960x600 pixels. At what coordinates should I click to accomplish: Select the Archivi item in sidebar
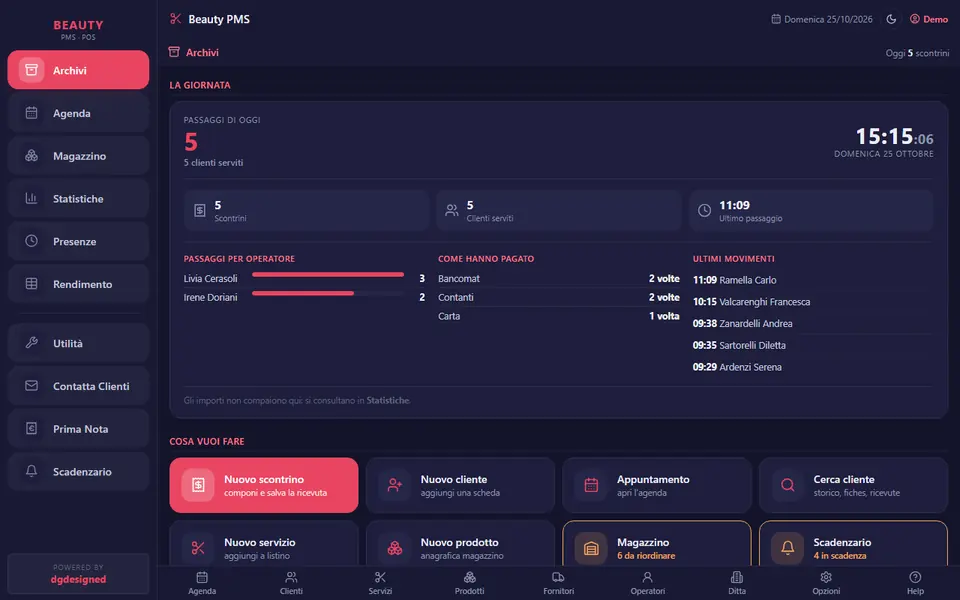(x=78, y=70)
